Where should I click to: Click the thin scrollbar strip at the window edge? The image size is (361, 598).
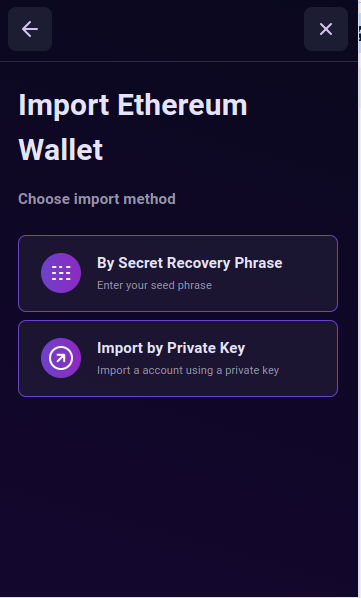click(x=359, y=299)
